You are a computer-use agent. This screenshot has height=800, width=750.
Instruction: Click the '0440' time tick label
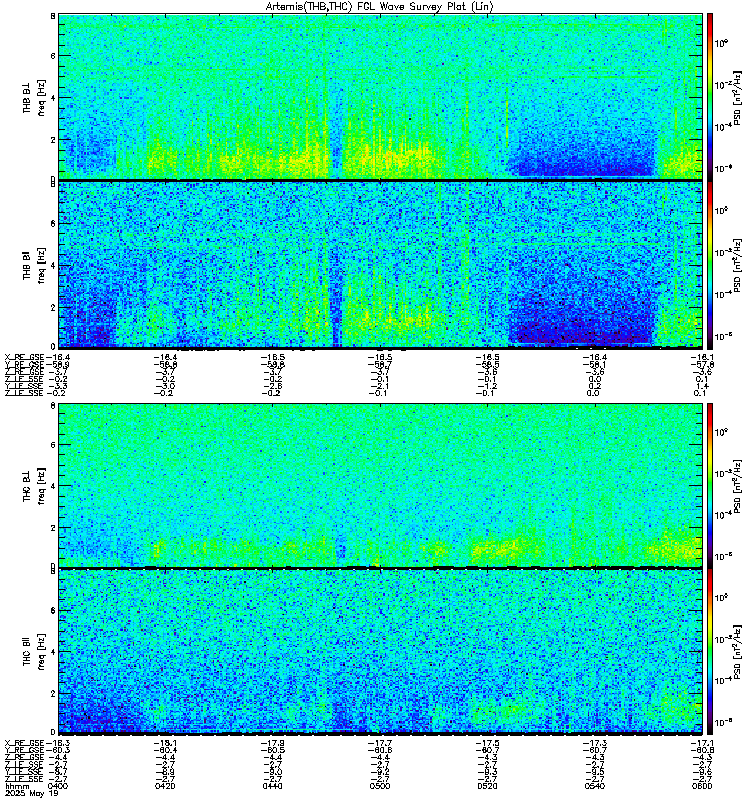click(272, 786)
